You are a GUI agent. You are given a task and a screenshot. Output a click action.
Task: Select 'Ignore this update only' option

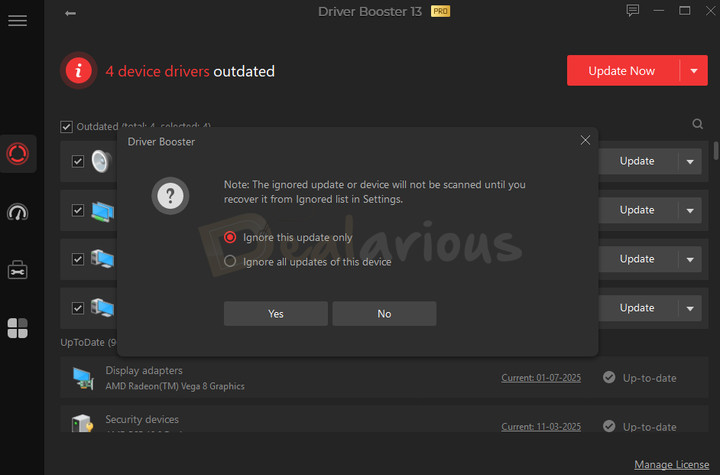coord(231,237)
